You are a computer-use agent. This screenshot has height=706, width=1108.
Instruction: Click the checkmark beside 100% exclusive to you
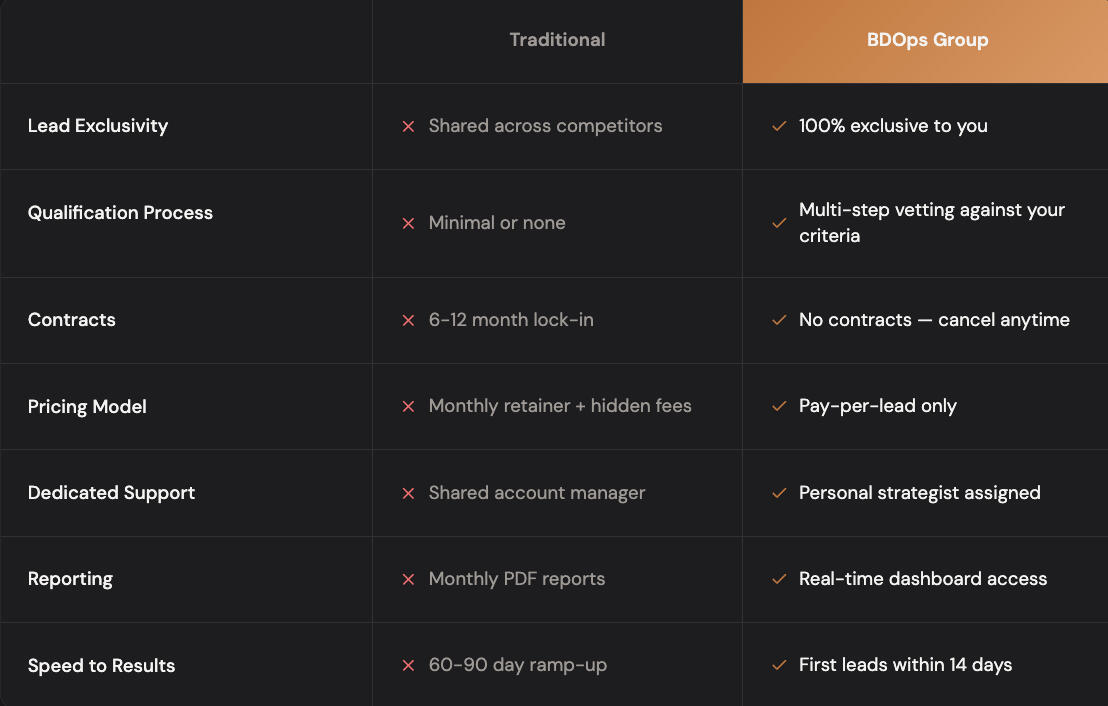pos(779,127)
